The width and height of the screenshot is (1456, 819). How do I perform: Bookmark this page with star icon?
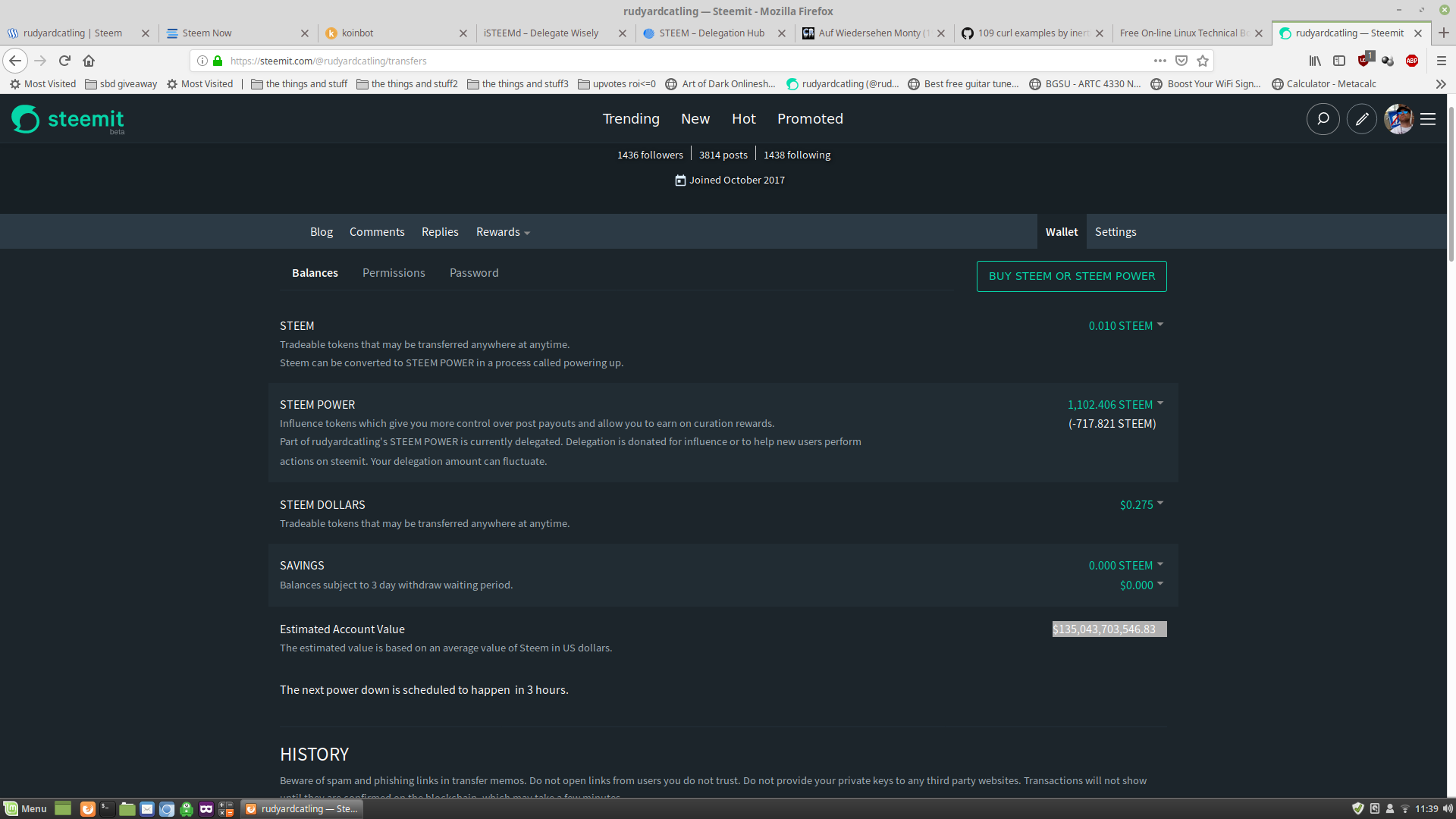click(x=1203, y=61)
